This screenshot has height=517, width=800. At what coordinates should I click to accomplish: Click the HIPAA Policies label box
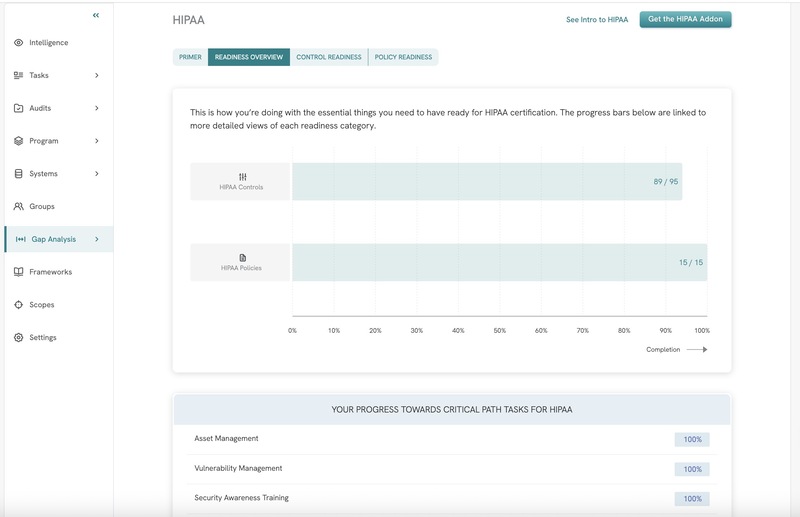240,262
